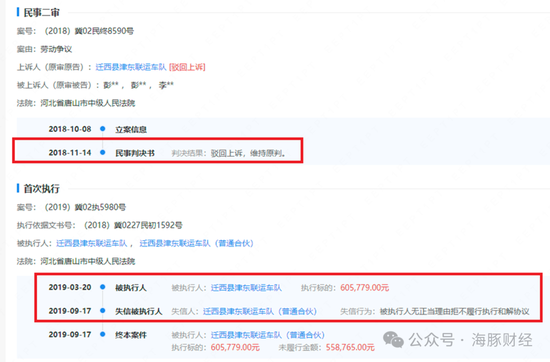Image resolution: width=550 pixels, height=362 pixels.
Task: Click judgment result 驳回上诉,维持原判
Action: click(248, 153)
